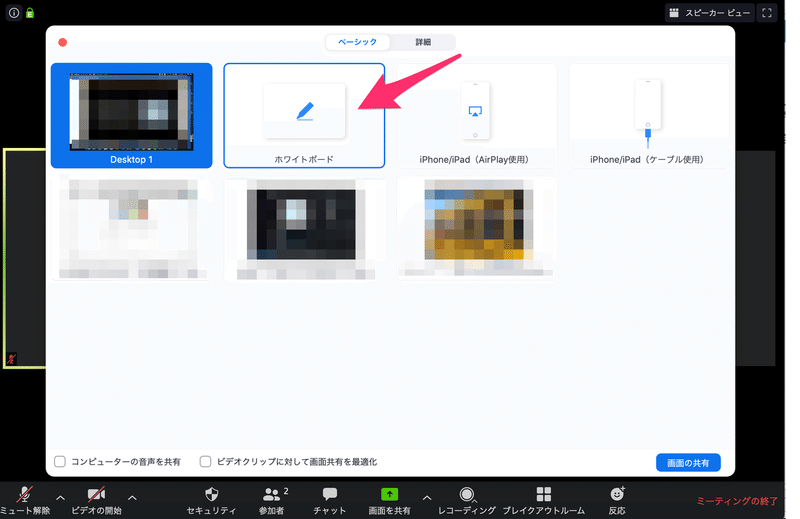Image resolution: width=800 pixels, height=519 pixels.
Task: Open the 反応 reactions menu
Action: click(617, 500)
